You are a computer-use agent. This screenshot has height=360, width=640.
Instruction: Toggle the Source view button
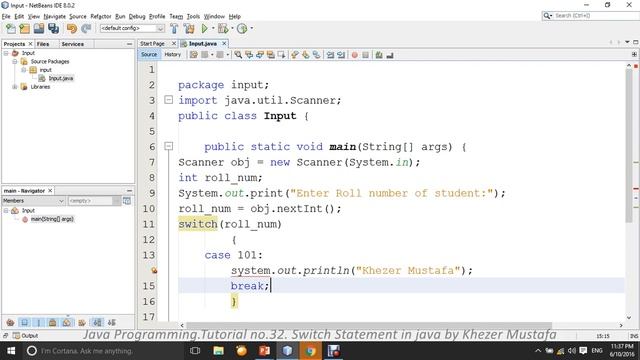click(x=149, y=54)
